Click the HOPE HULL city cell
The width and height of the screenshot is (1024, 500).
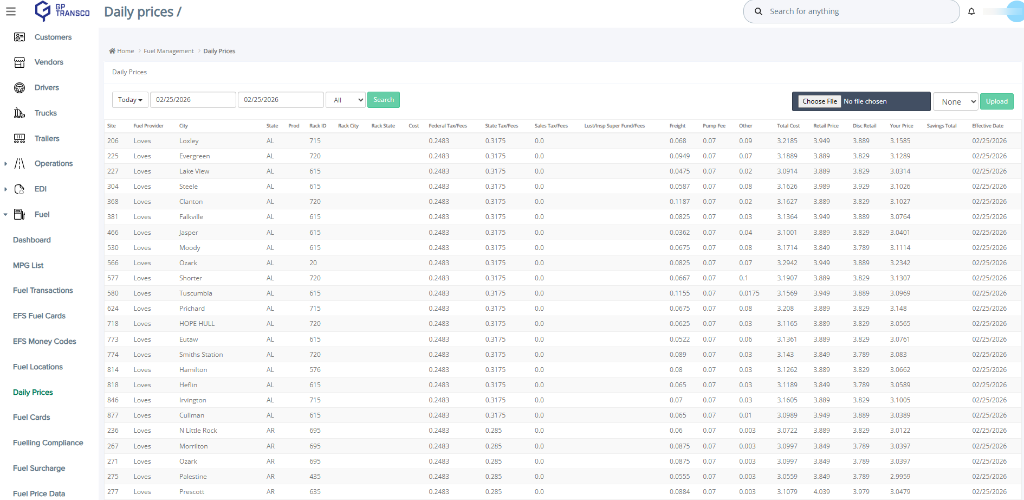click(x=197, y=324)
